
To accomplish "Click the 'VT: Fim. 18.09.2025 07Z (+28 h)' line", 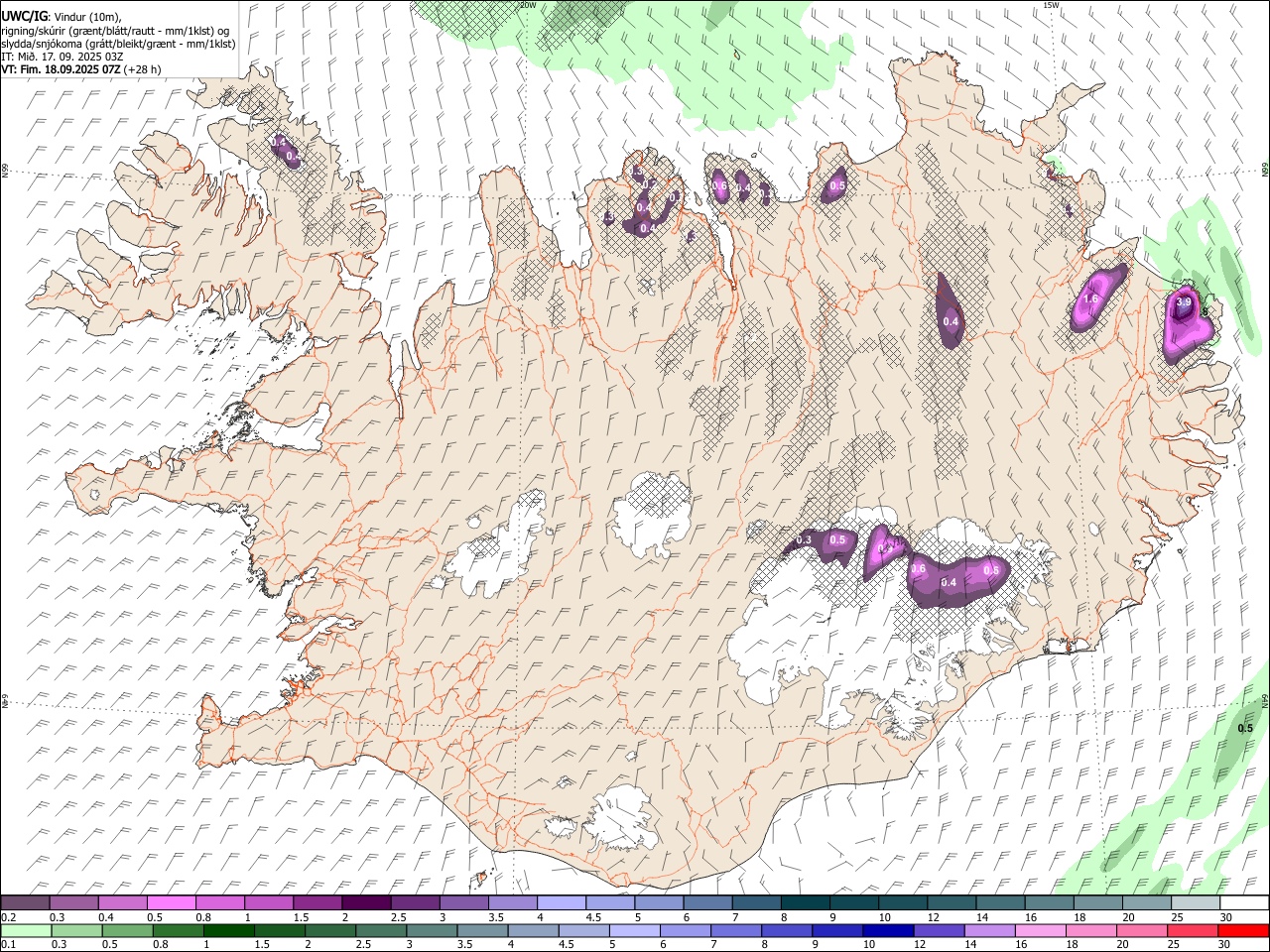I will (x=80, y=69).
